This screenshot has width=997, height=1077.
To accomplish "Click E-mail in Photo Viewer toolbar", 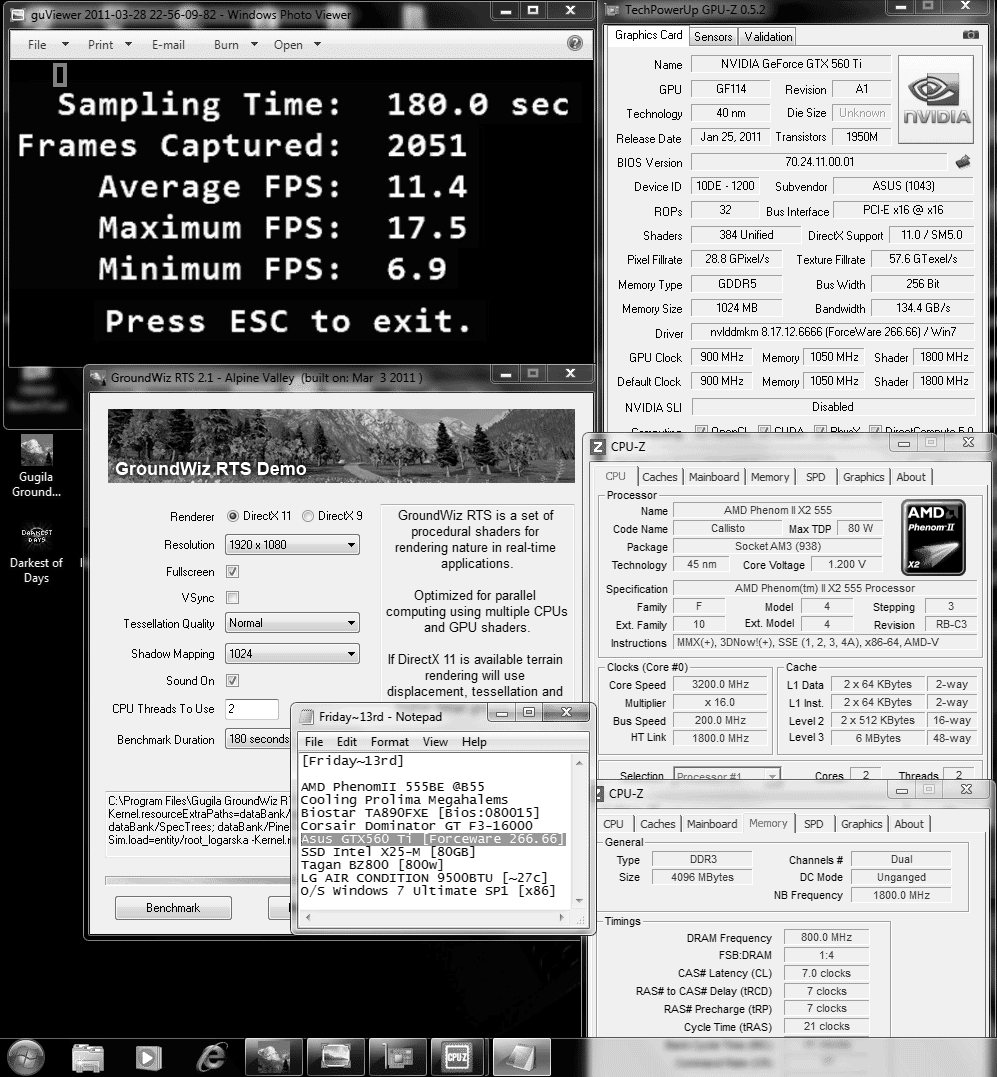I will pyautogui.click(x=168, y=45).
